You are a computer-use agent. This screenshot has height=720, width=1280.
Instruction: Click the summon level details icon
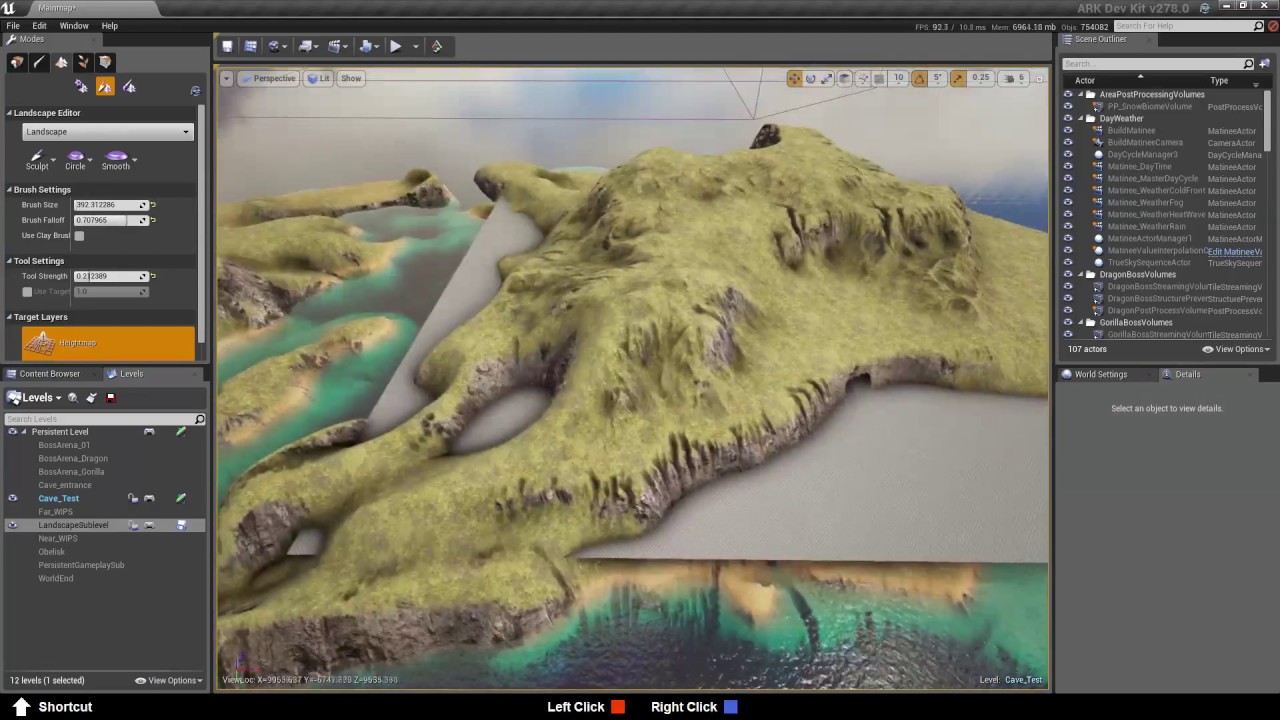point(72,398)
